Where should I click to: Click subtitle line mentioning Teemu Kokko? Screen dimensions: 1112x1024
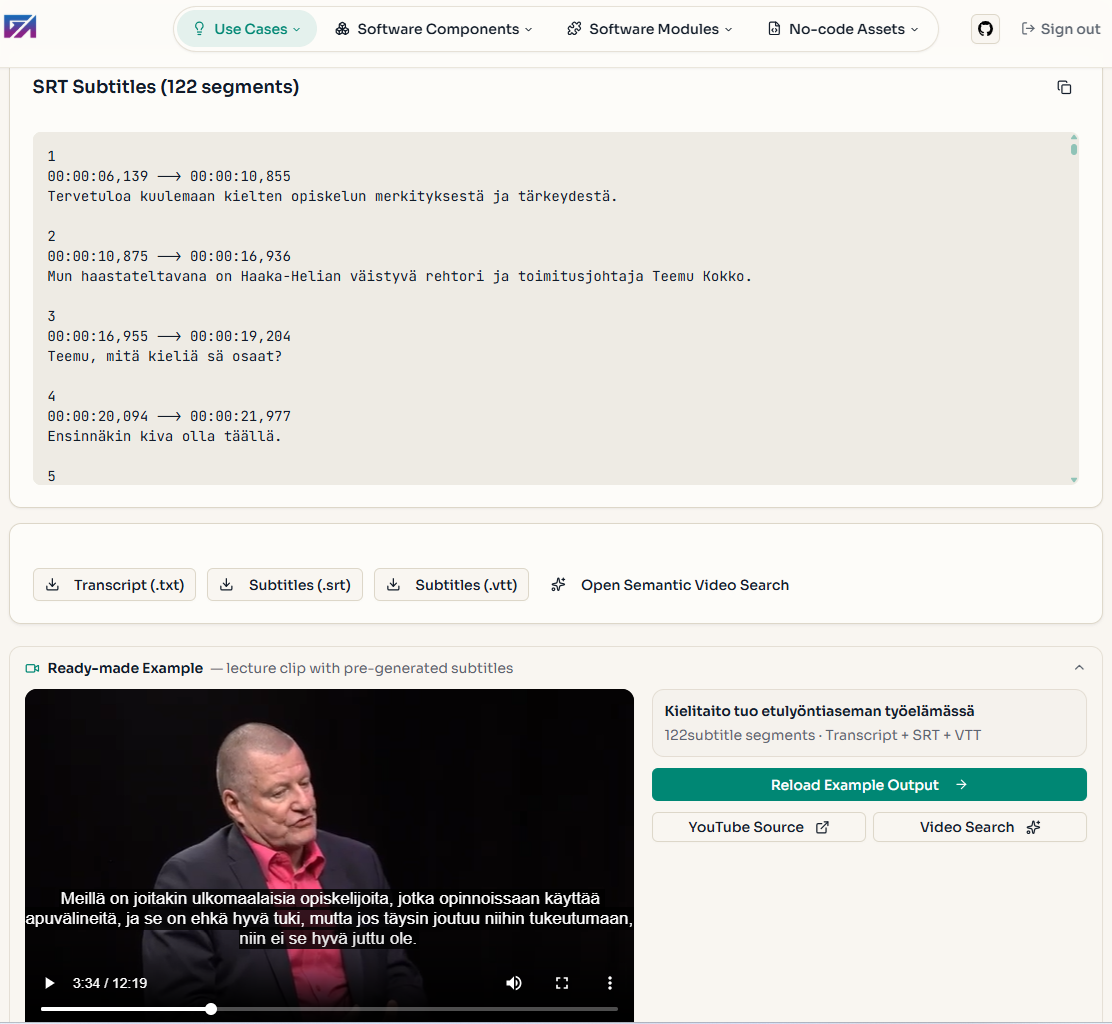coord(399,277)
